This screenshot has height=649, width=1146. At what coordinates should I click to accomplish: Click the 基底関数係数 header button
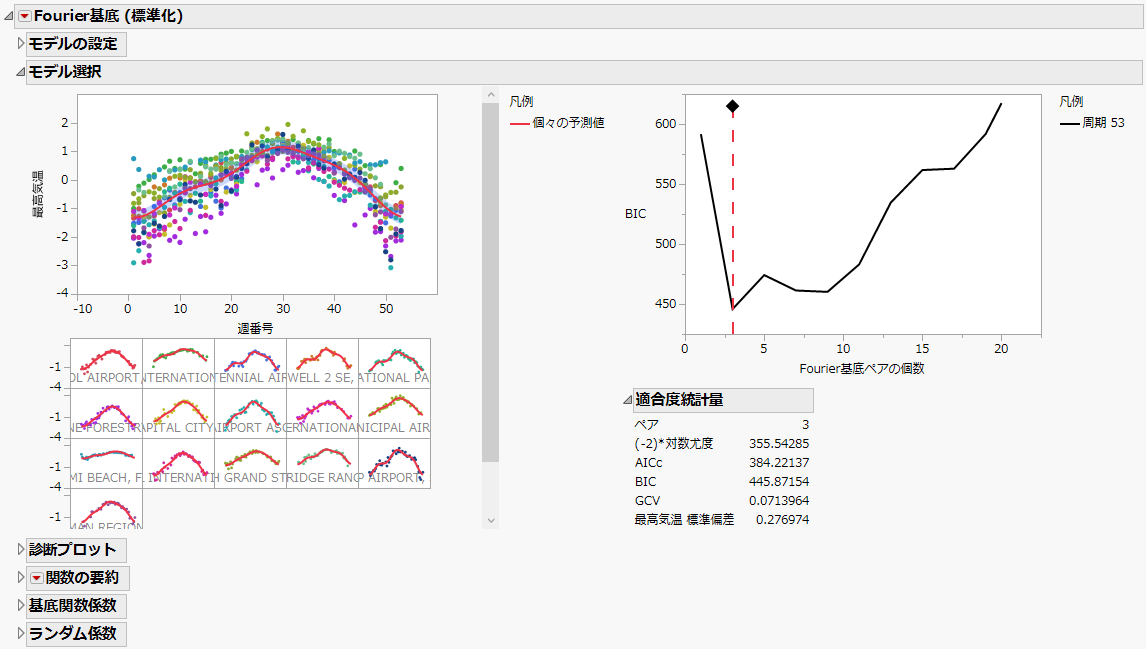[x=76, y=605]
